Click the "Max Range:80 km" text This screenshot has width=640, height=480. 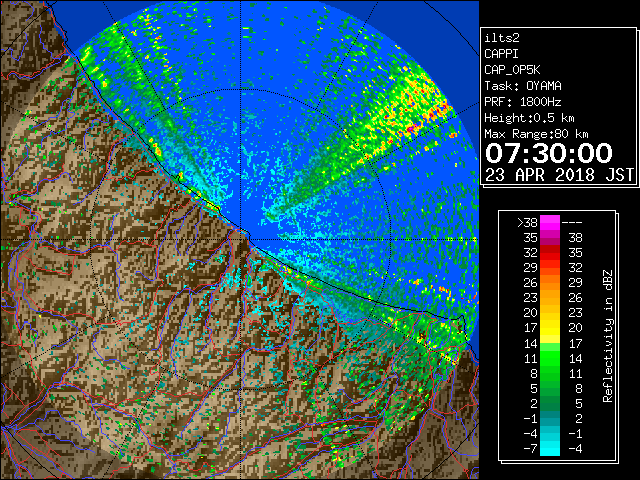(536, 134)
